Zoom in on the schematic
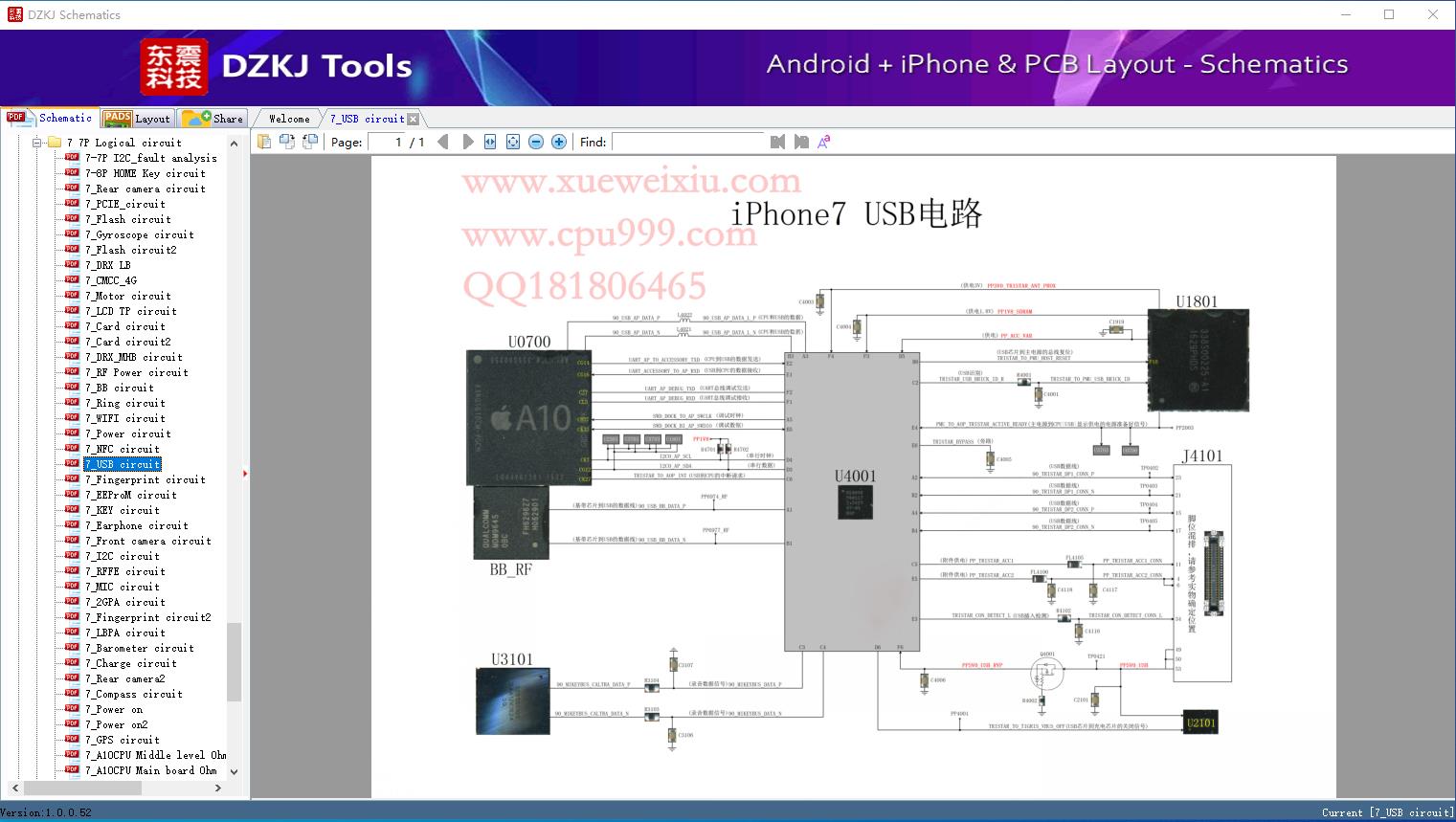Image resolution: width=1456 pixels, height=822 pixels. (559, 142)
